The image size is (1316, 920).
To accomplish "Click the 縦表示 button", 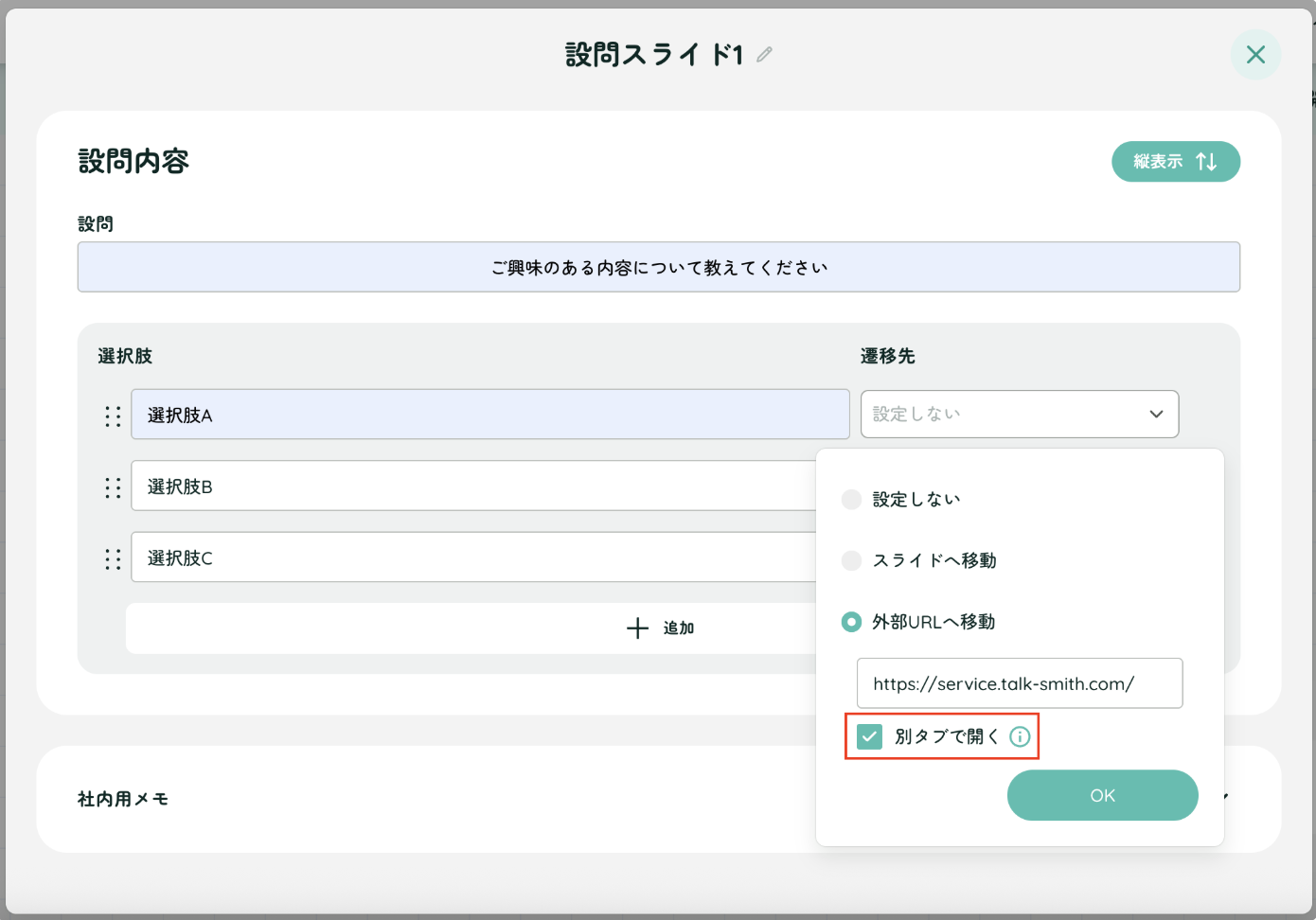I will [x=1175, y=162].
